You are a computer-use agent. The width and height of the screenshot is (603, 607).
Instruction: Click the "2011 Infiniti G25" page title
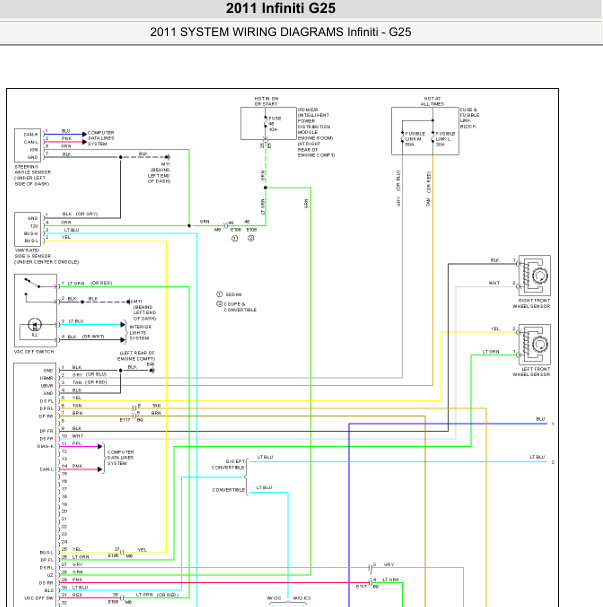281,8
